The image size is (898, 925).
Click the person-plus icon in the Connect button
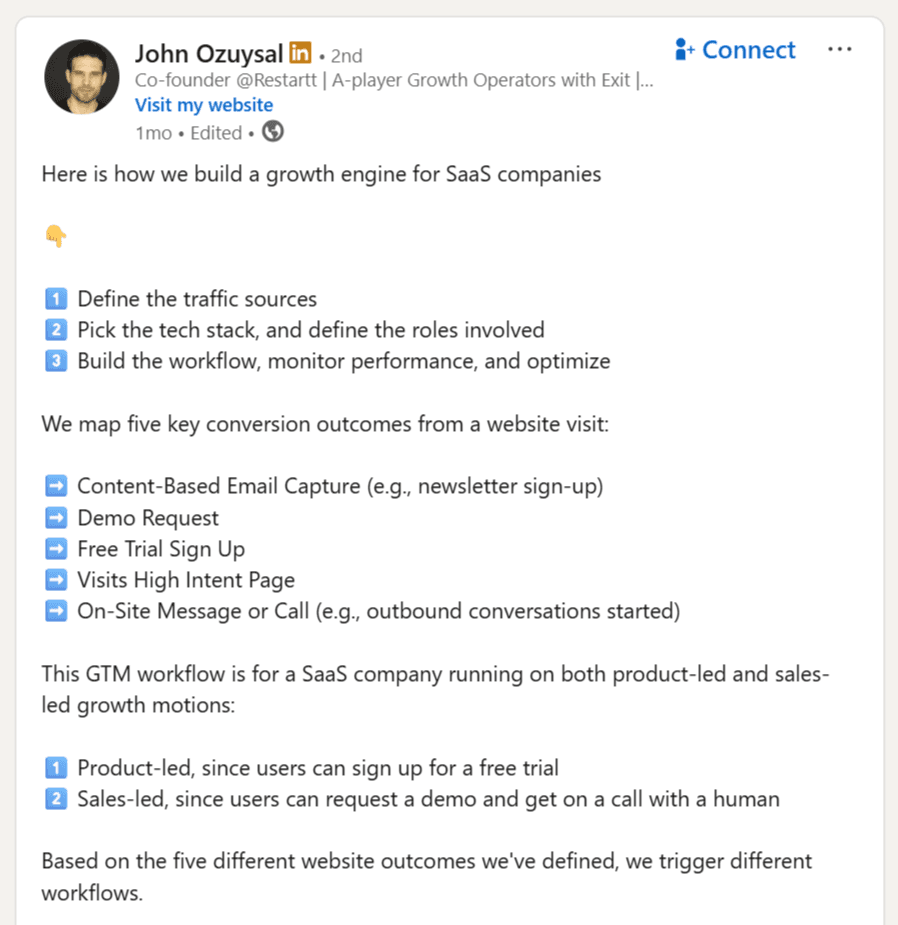point(685,49)
